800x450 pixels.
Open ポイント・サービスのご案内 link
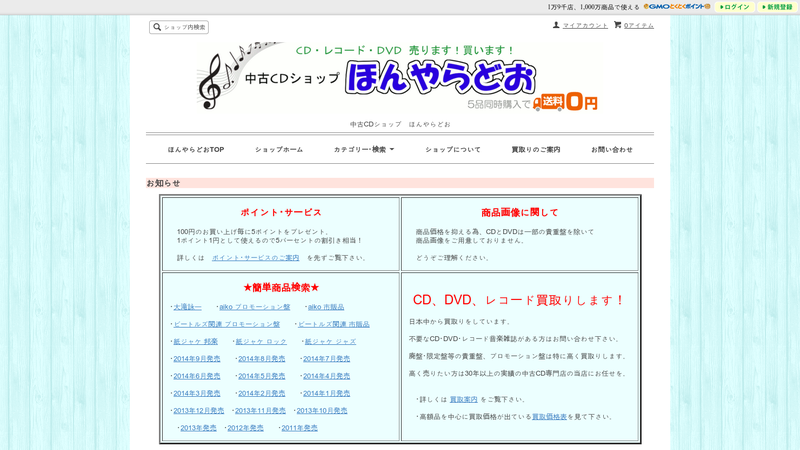[256, 258]
